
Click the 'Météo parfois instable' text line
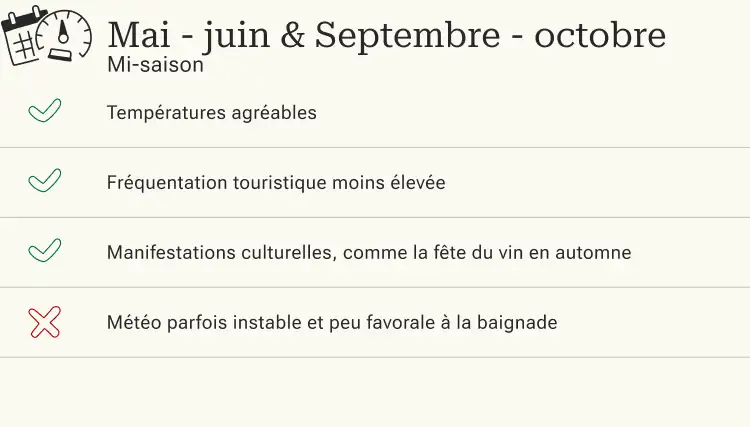click(x=332, y=322)
